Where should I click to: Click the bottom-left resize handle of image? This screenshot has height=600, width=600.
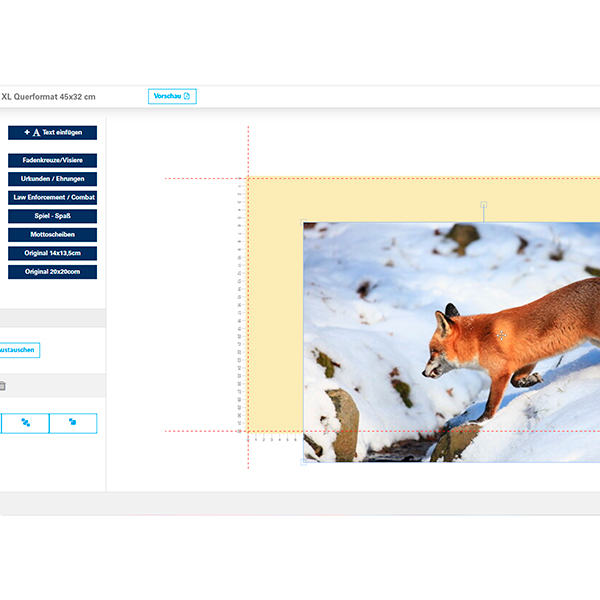coord(304,461)
